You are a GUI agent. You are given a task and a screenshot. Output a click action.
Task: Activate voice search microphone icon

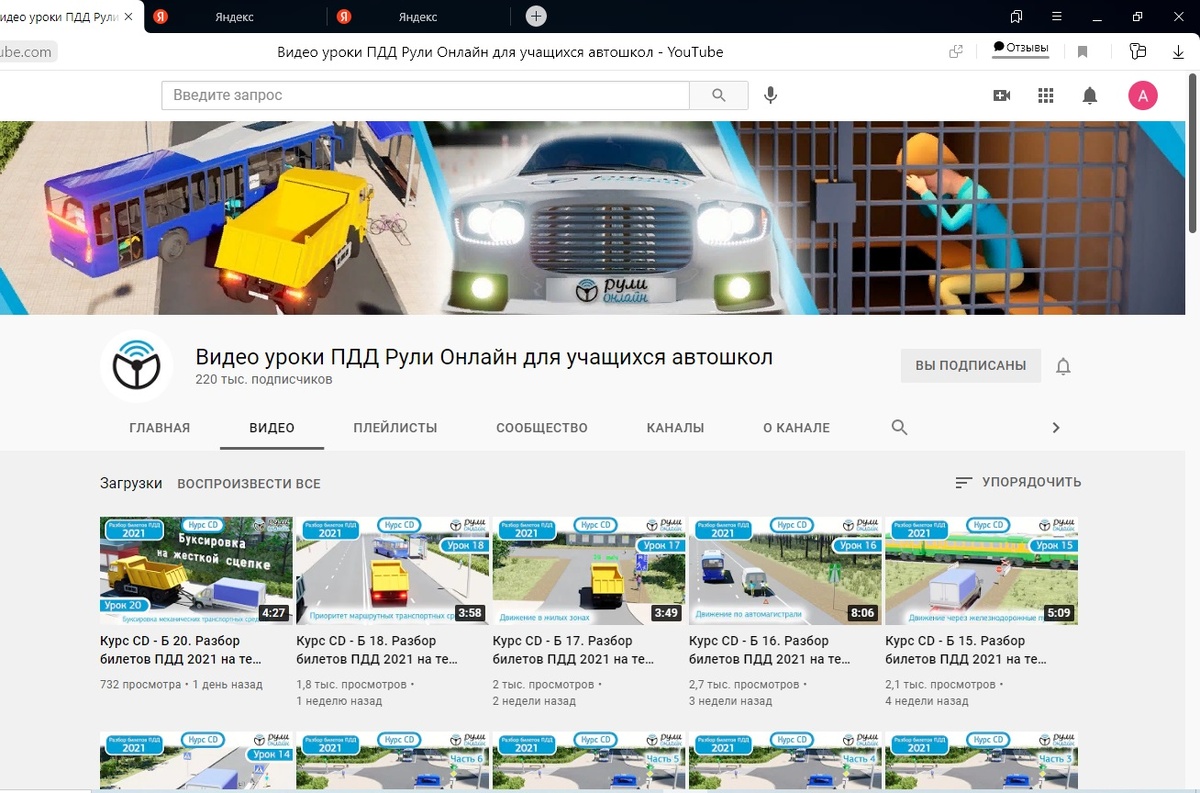point(770,95)
